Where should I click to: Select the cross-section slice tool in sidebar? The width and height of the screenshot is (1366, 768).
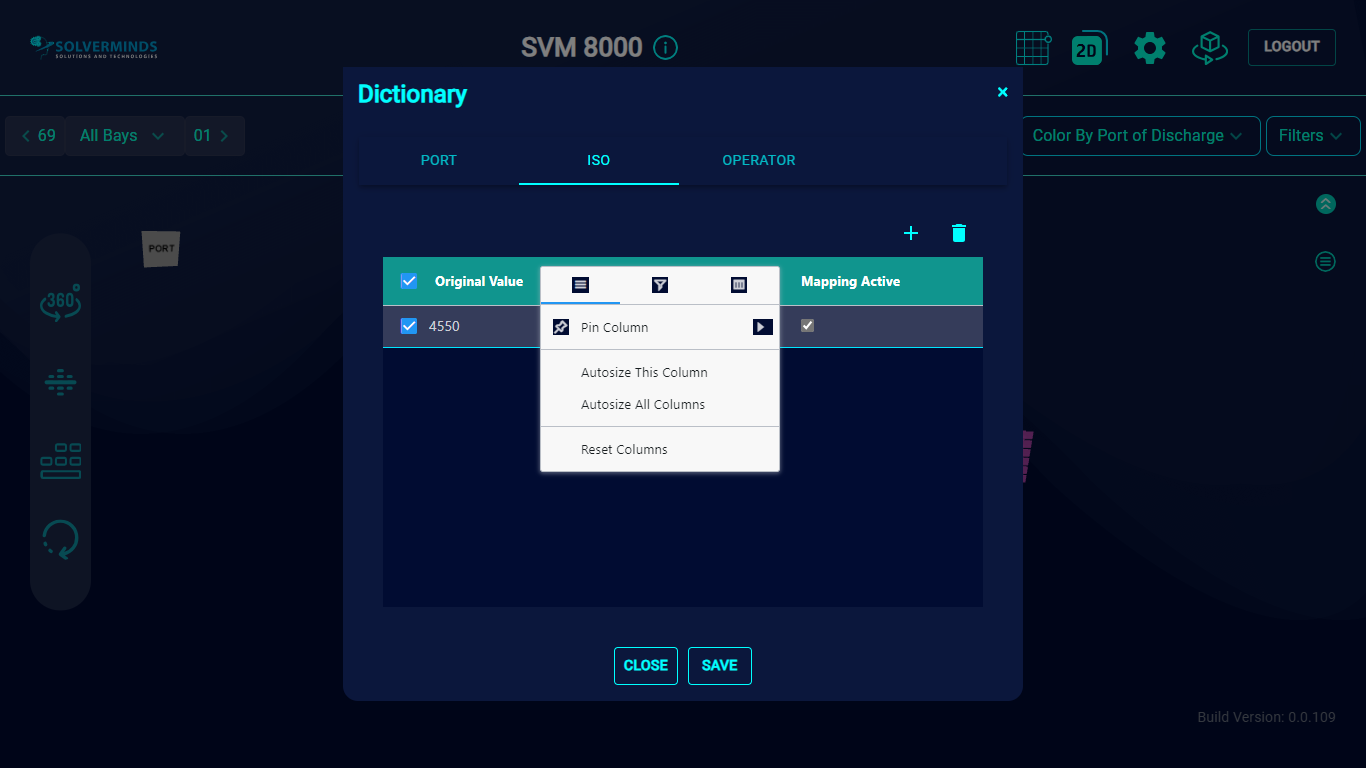[60, 382]
